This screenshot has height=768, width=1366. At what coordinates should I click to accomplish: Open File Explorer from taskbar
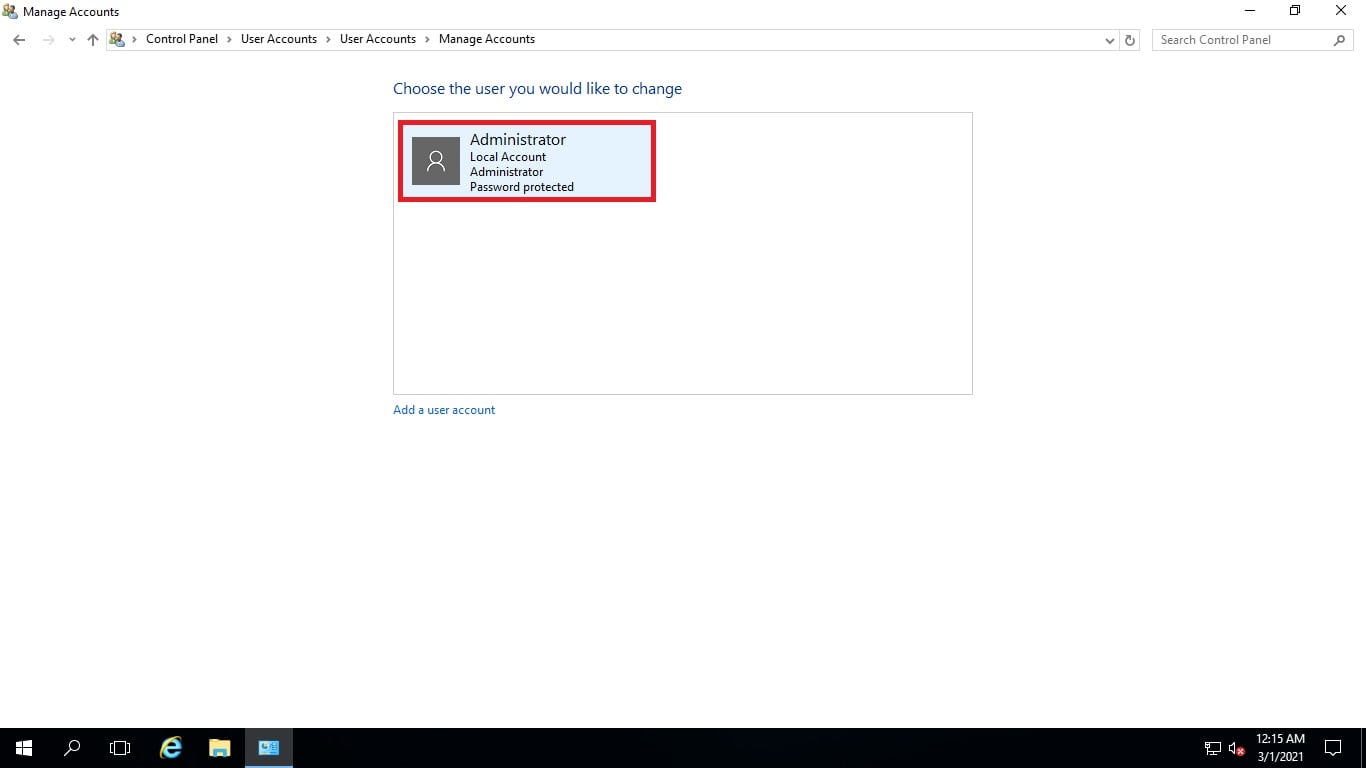[219, 748]
